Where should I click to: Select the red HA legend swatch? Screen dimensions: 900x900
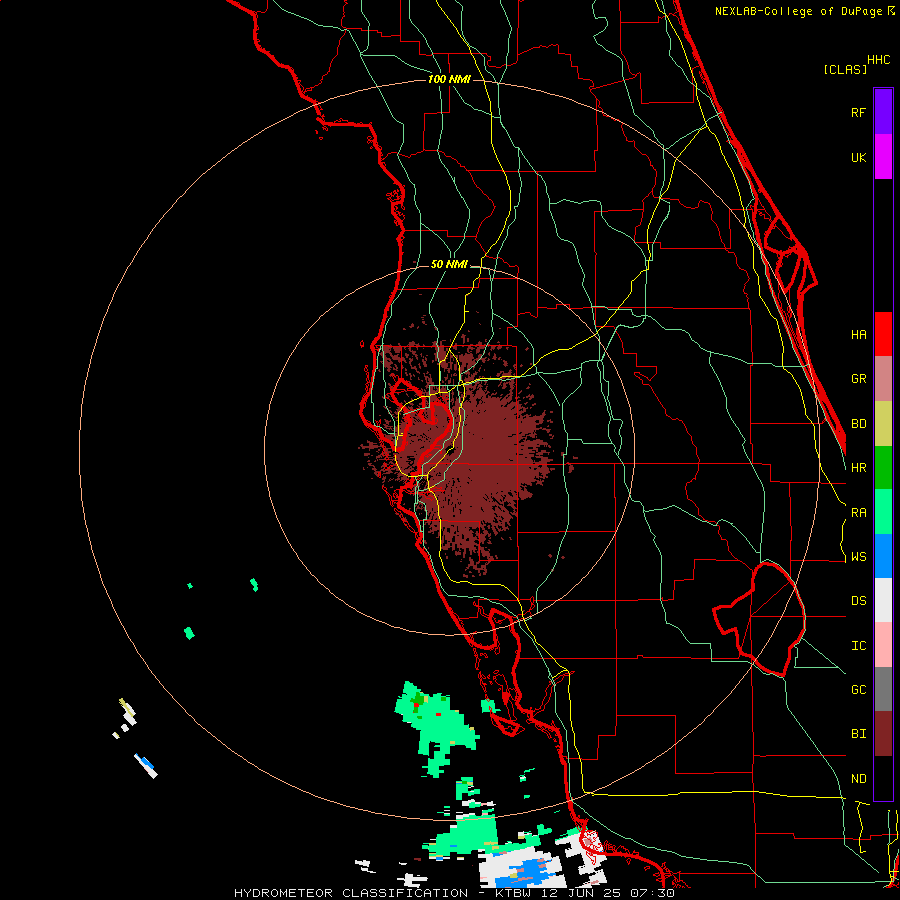click(883, 334)
